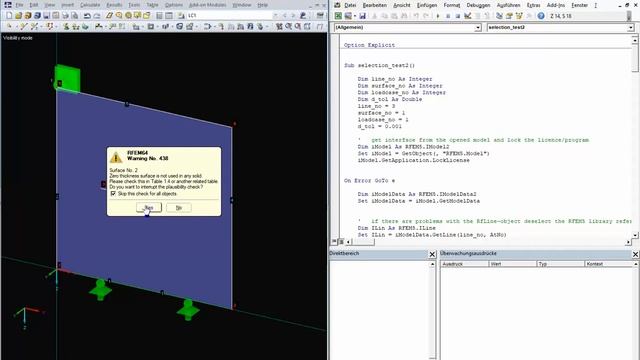
Task: Click the Open file icon in RFEM toolbar
Action: [x=18, y=16]
